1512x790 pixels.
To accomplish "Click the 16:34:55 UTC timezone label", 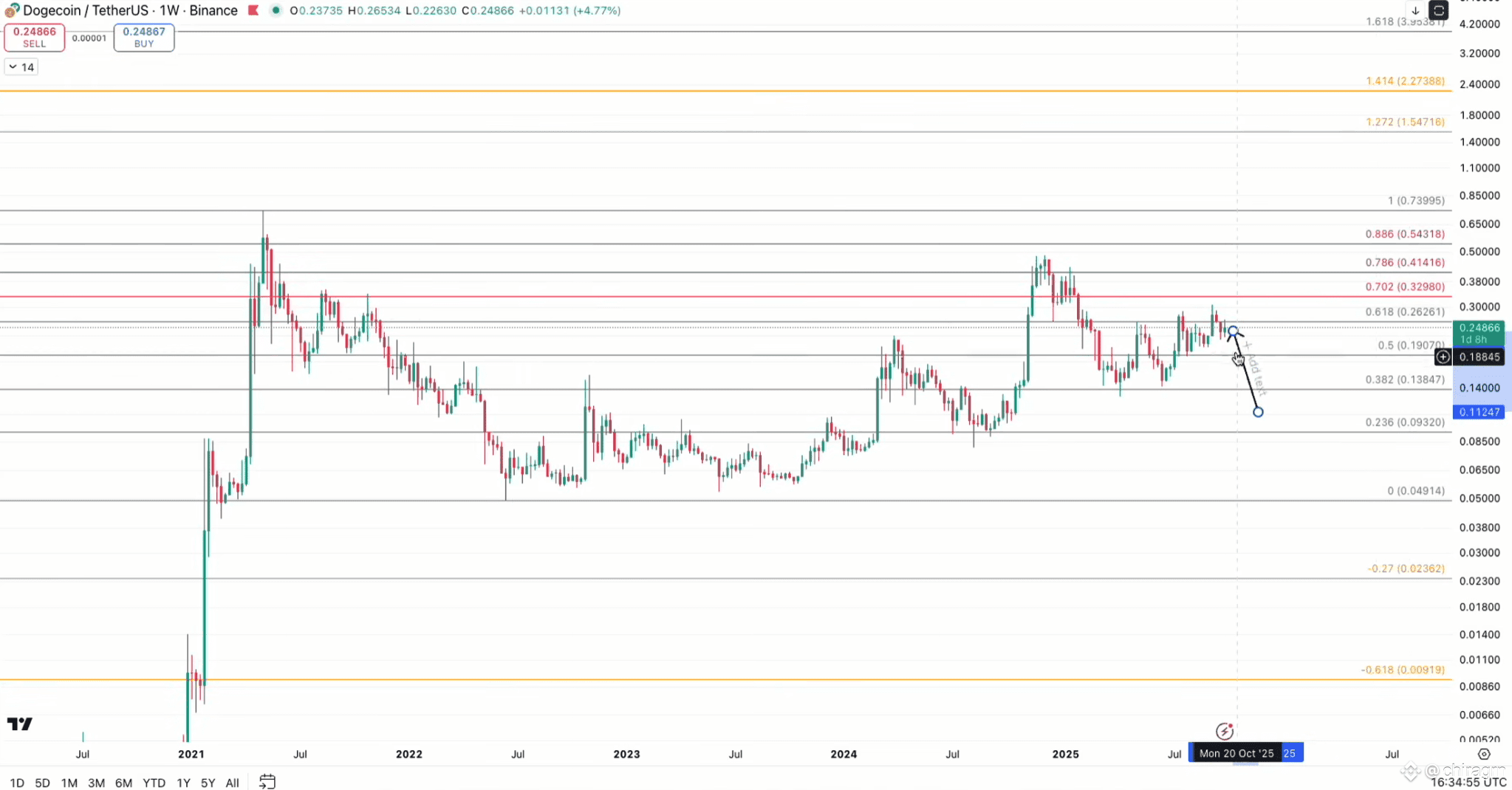I will 1468,782.
